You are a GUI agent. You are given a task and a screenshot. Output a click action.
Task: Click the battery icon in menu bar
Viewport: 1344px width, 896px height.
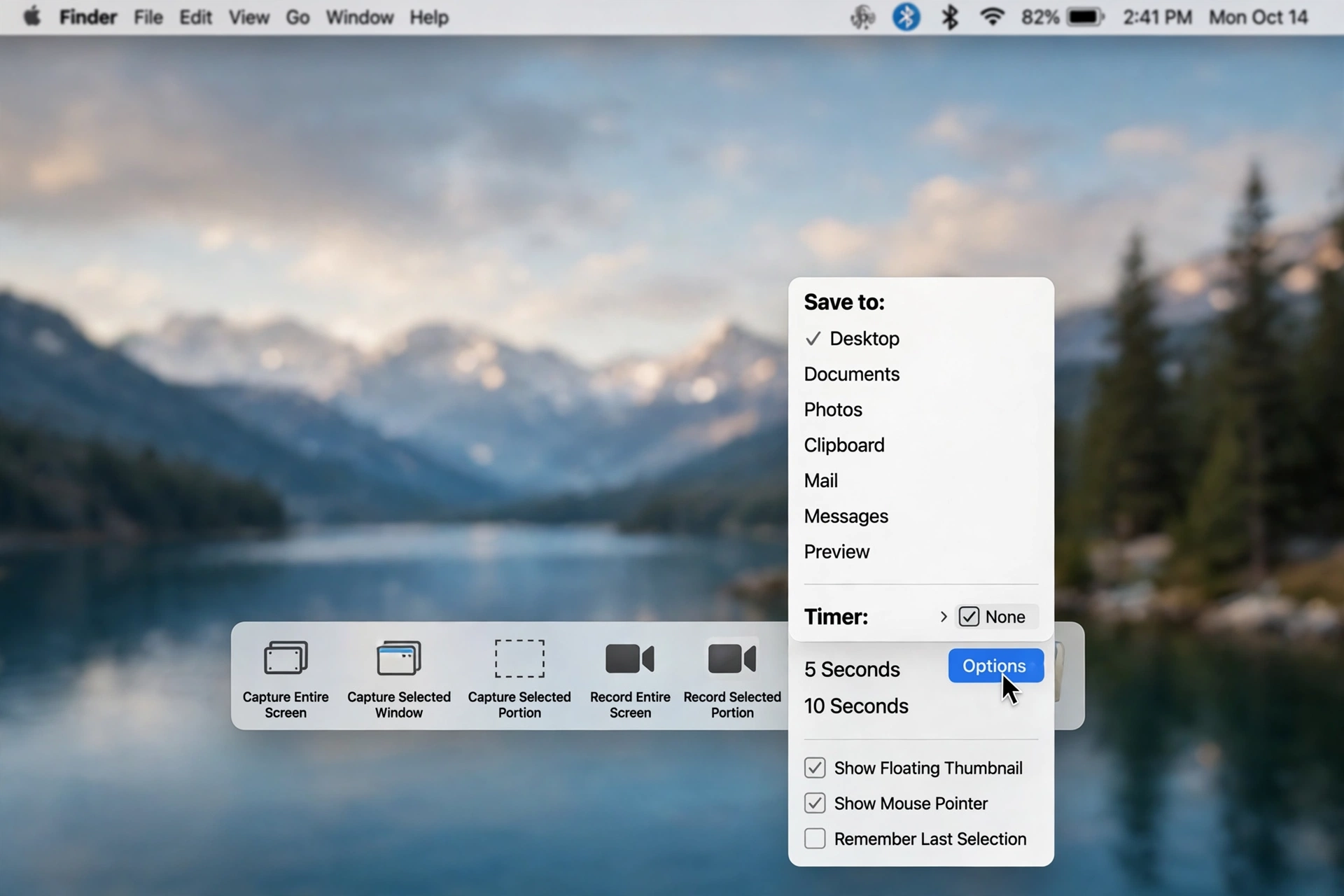1085,17
